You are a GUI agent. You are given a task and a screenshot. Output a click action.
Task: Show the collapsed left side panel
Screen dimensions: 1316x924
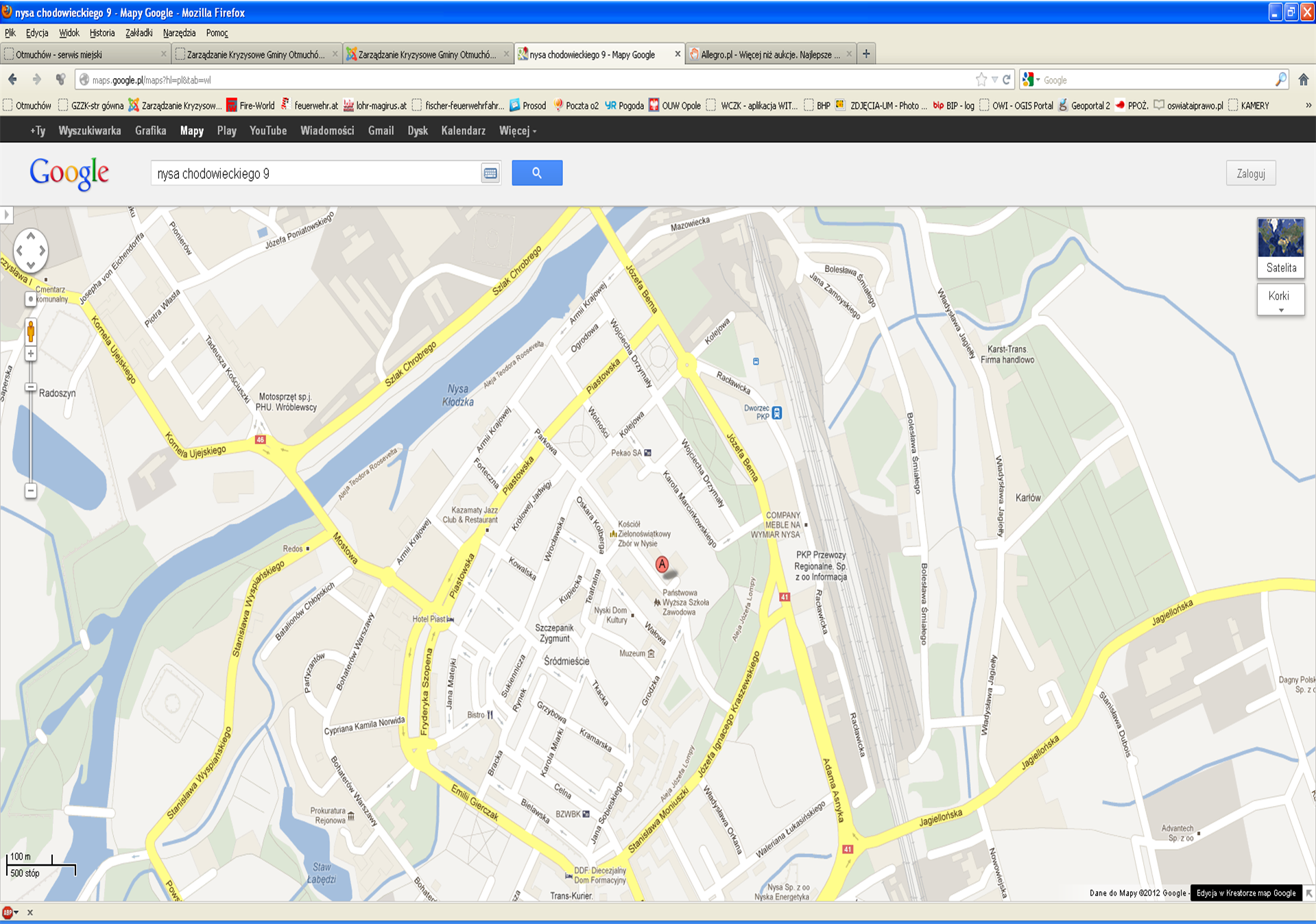[x=7, y=215]
